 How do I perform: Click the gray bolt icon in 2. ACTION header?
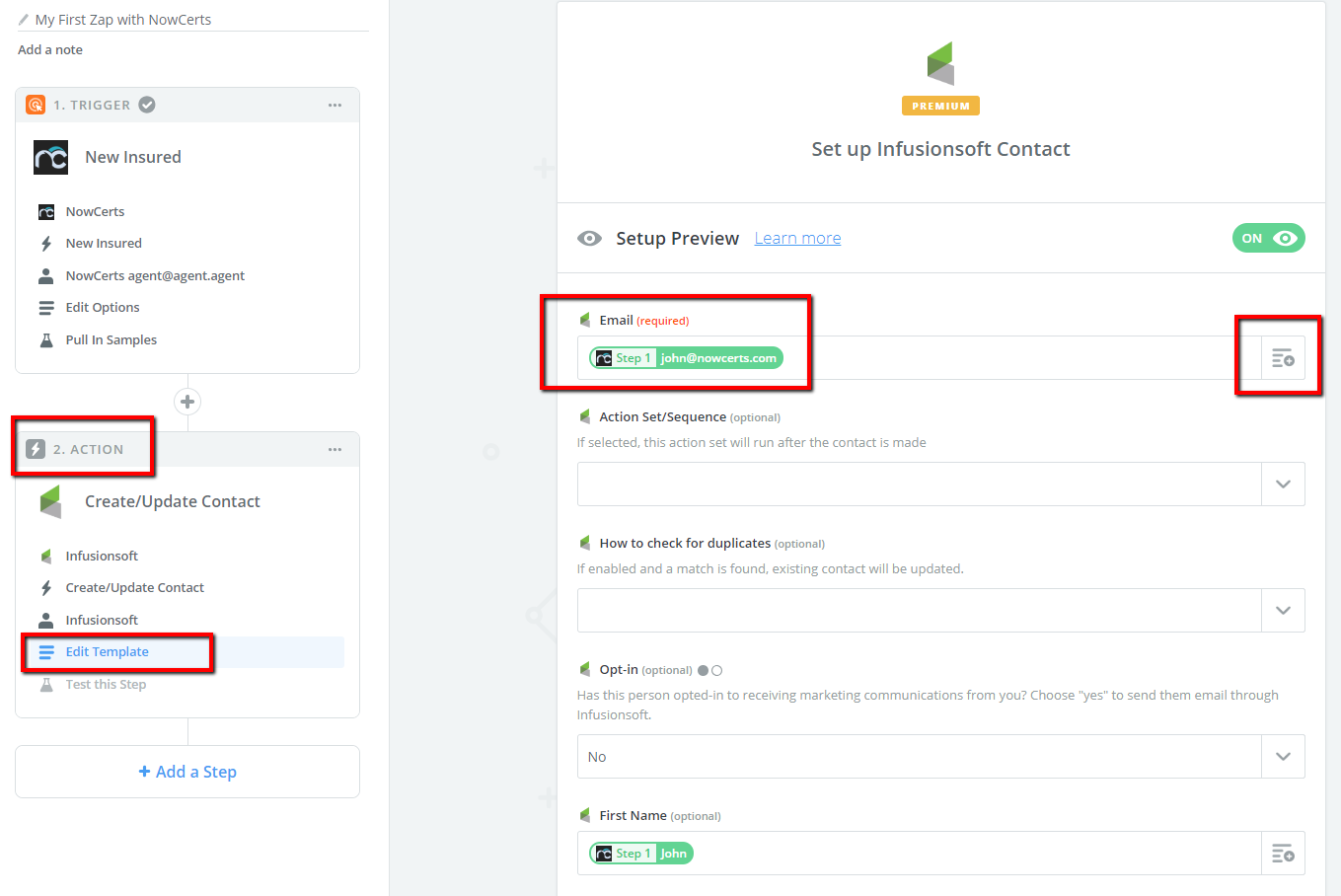pos(36,449)
